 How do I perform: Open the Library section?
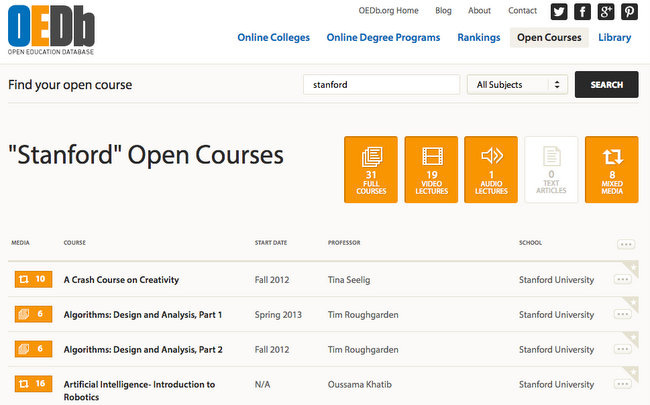(614, 37)
